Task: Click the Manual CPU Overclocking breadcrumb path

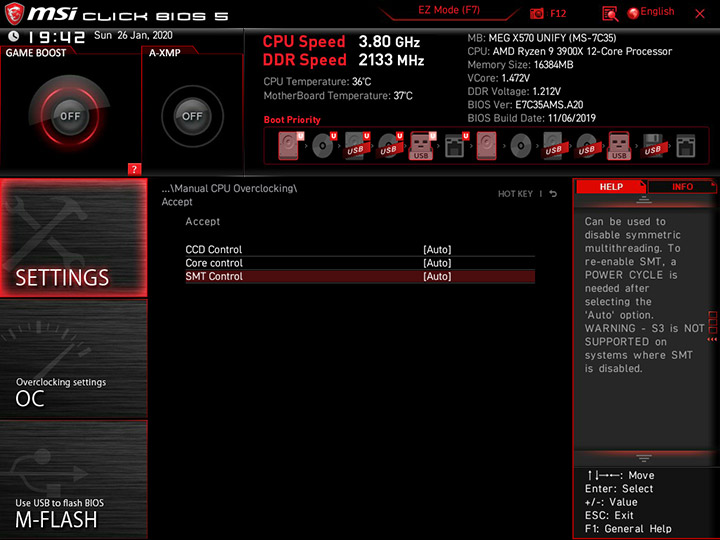Action: [229, 188]
